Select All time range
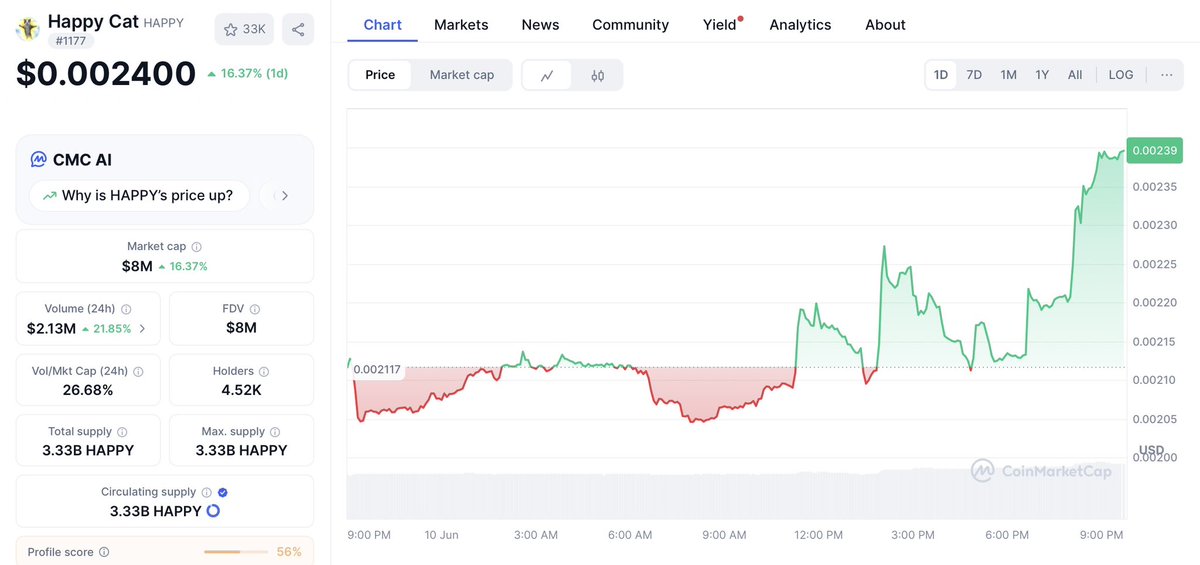Viewport: 1200px width, 565px height. (1075, 75)
